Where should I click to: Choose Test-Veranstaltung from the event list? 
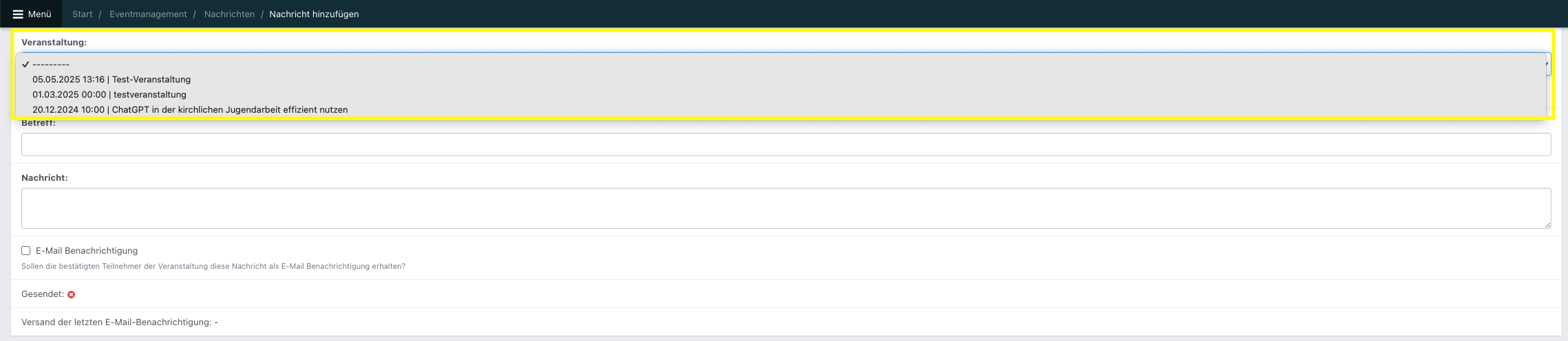click(x=112, y=80)
